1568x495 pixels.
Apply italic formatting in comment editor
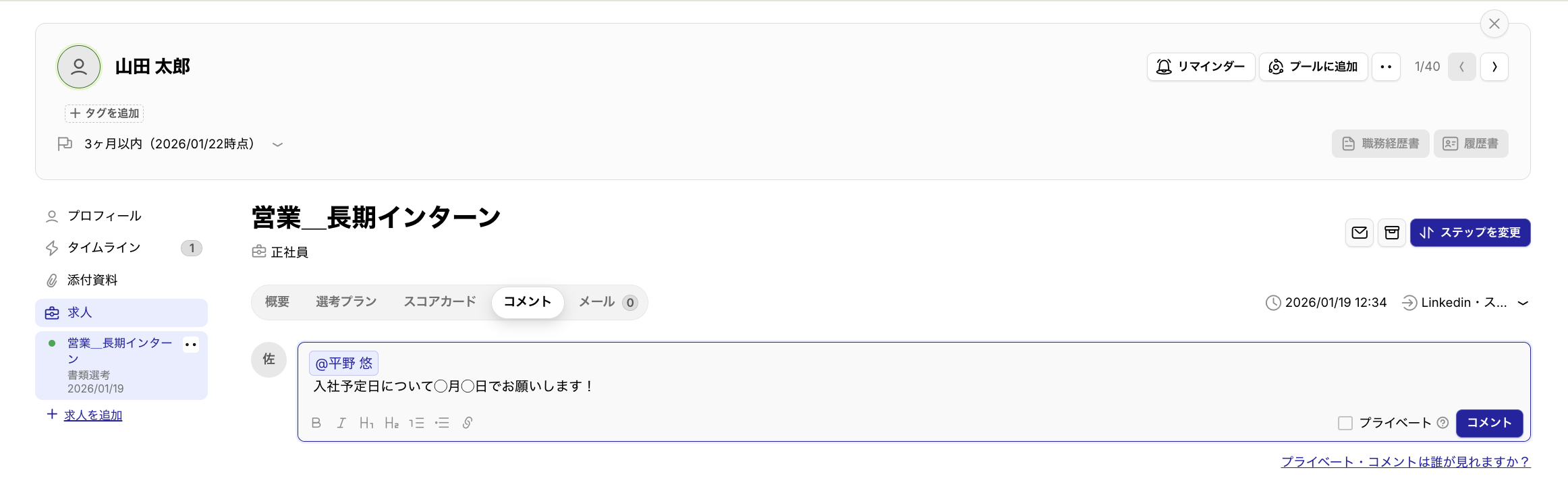point(341,423)
